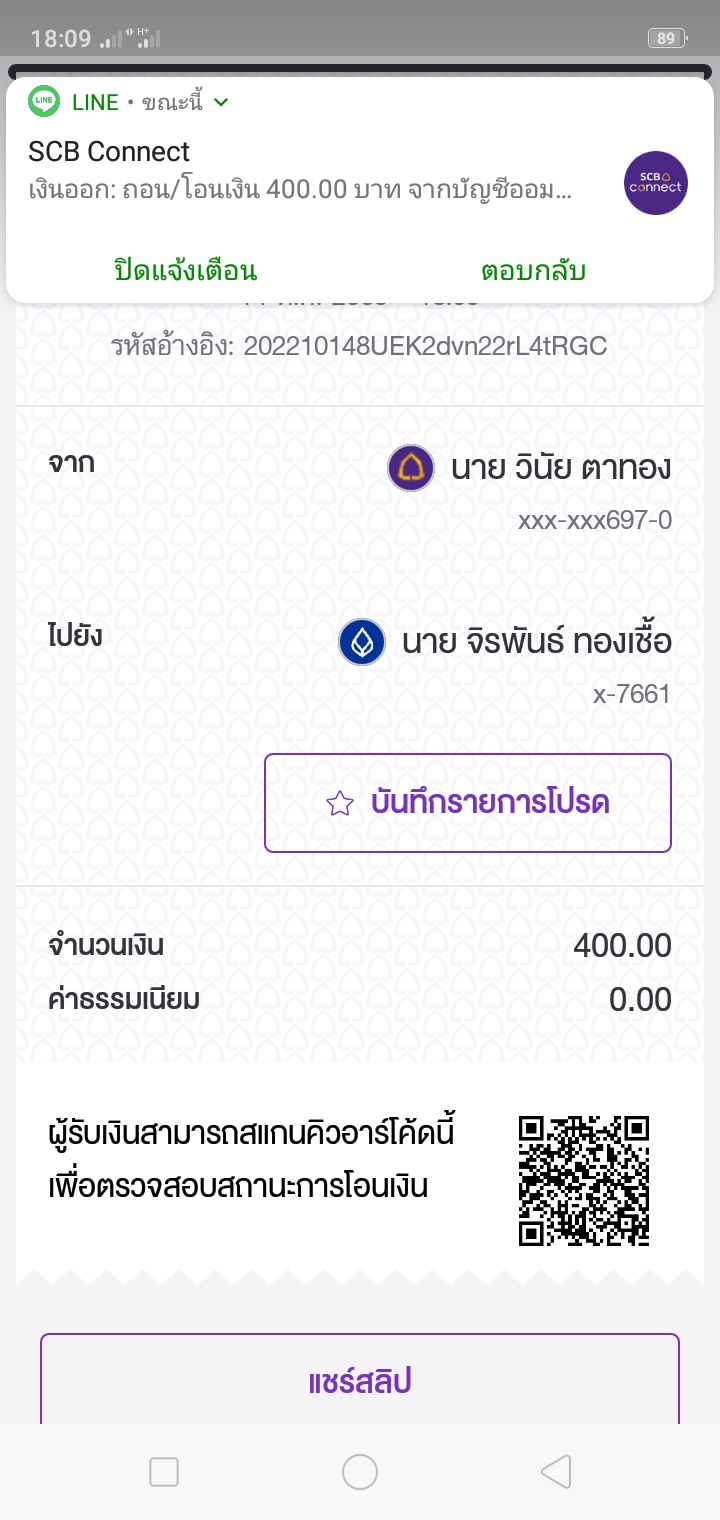The width and height of the screenshot is (720, 1520).
Task: Tap the SCB bank logo beside sender
Action: [x=411, y=469]
